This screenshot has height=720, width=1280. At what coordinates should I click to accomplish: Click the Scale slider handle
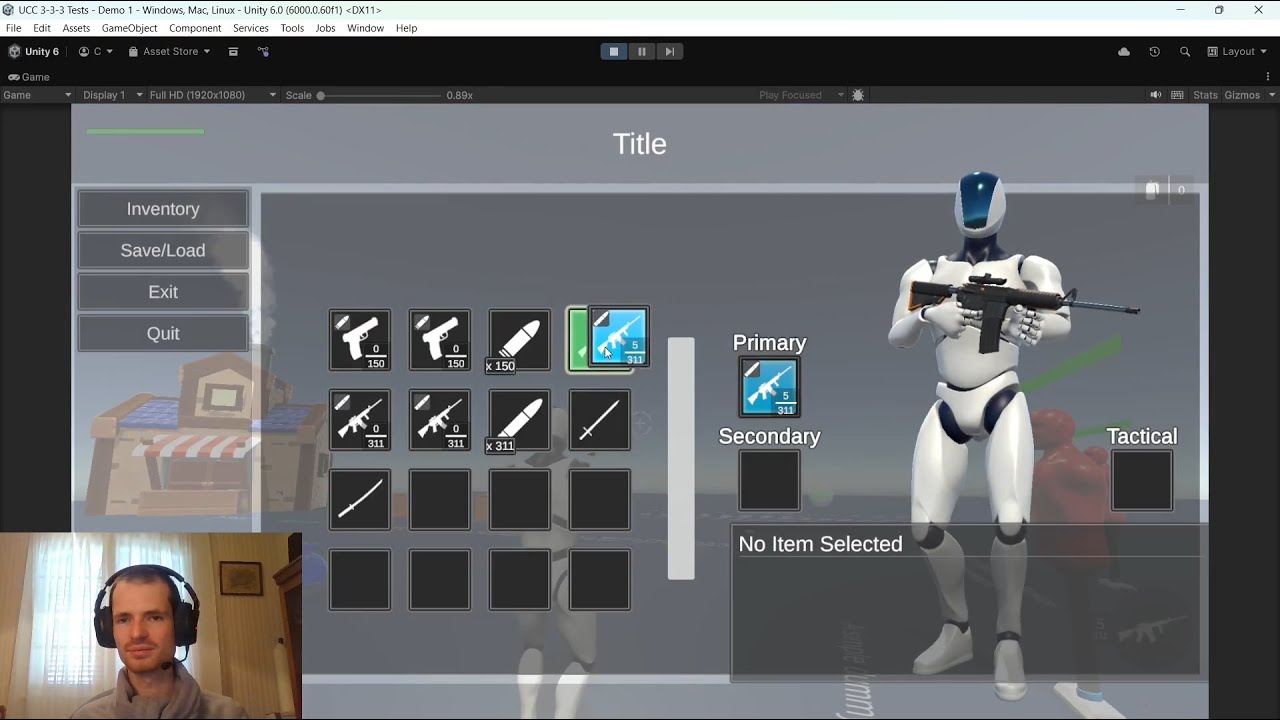point(321,95)
